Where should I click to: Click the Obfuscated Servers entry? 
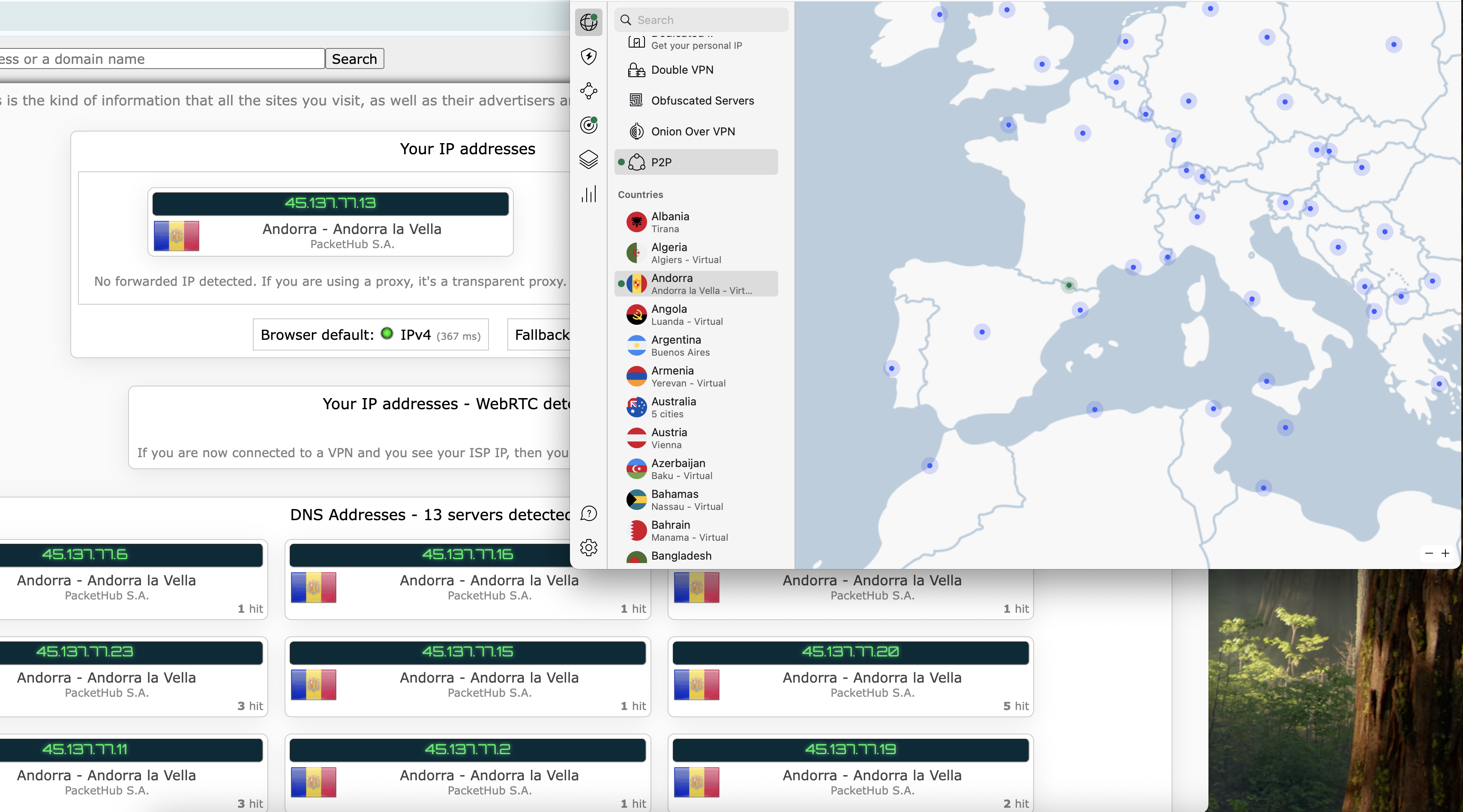point(703,101)
